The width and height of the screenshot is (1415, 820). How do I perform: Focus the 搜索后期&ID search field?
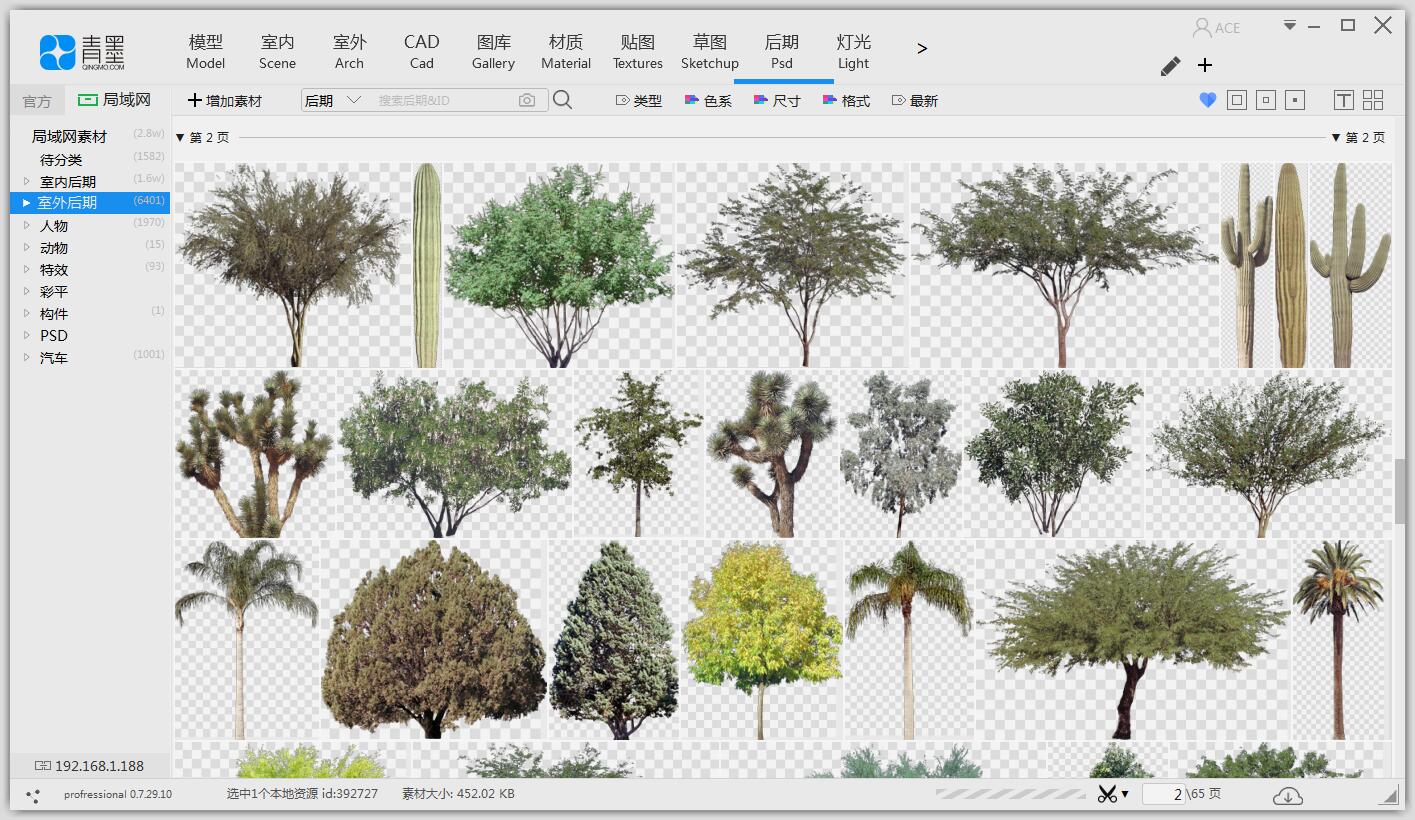442,100
